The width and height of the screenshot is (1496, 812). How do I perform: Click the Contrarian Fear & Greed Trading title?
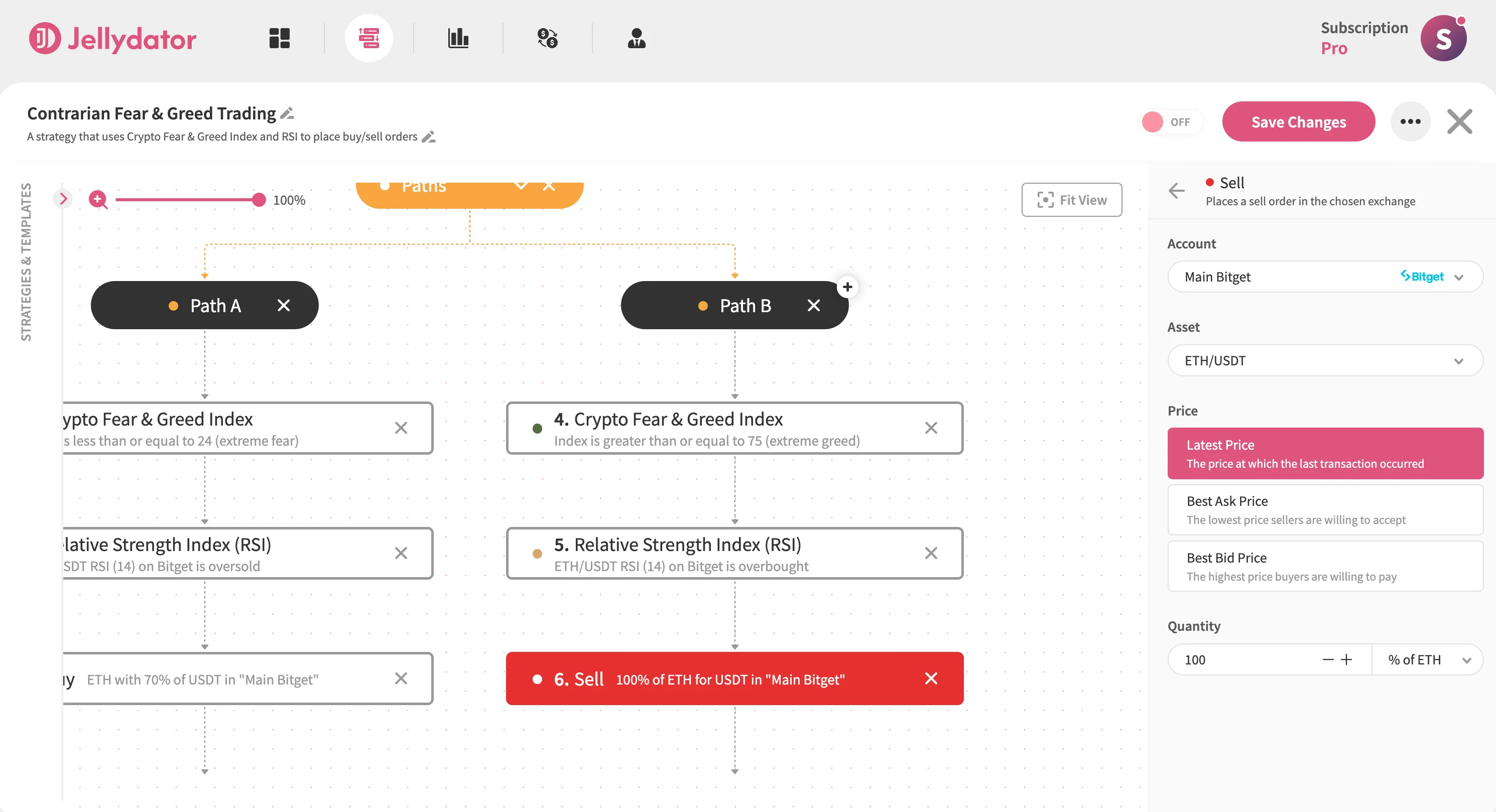(x=152, y=113)
